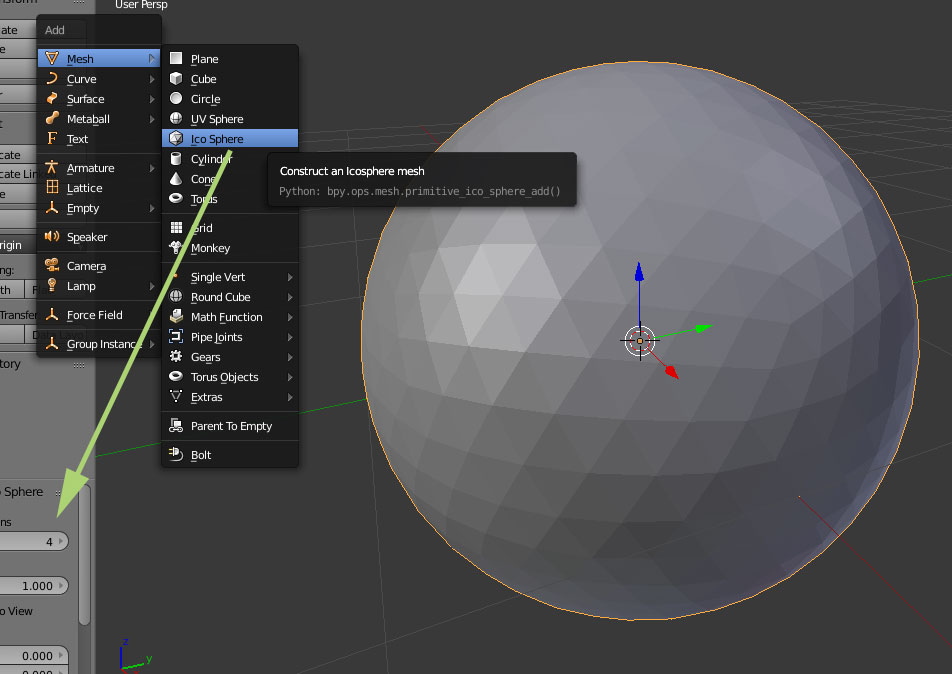Click the Cone primitive icon
The image size is (952, 674).
[176, 179]
